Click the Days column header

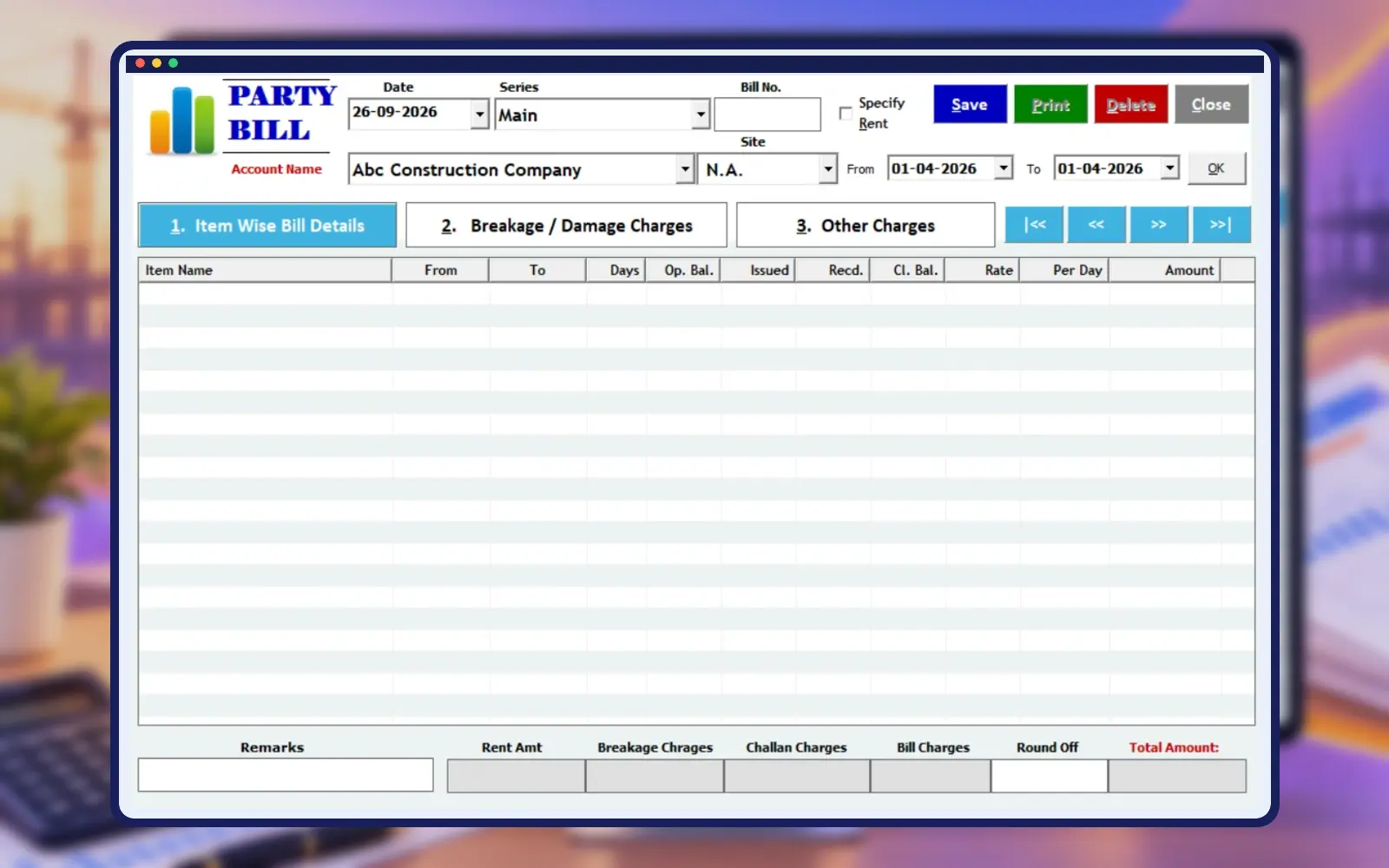point(616,270)
